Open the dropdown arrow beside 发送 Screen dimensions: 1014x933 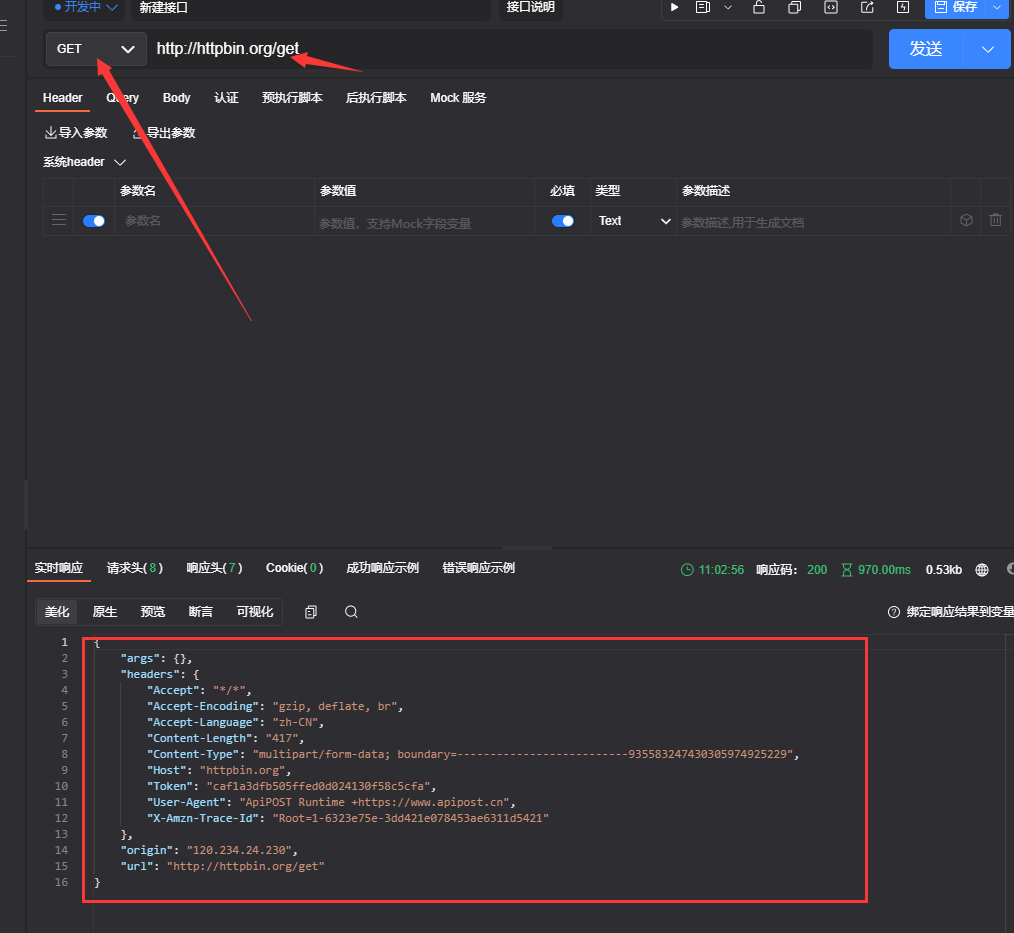(x=987, y=49)
